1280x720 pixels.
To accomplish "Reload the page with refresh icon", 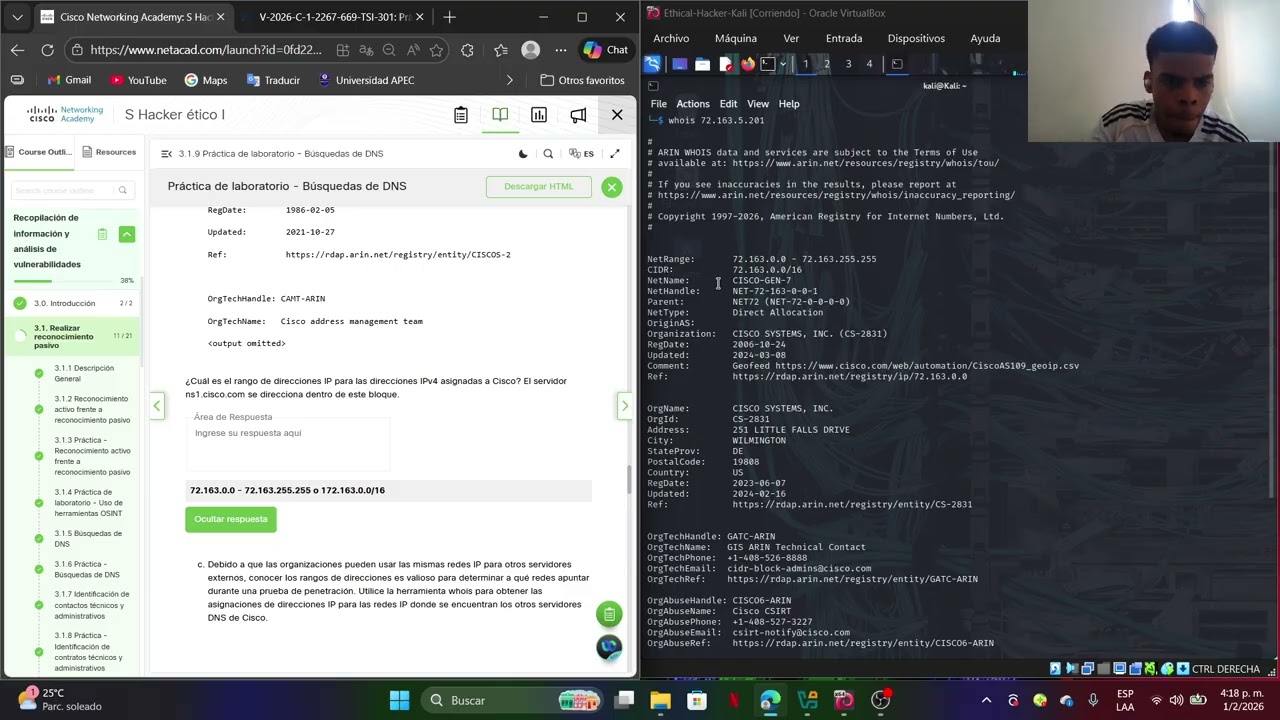I will (x=47, y=50).
